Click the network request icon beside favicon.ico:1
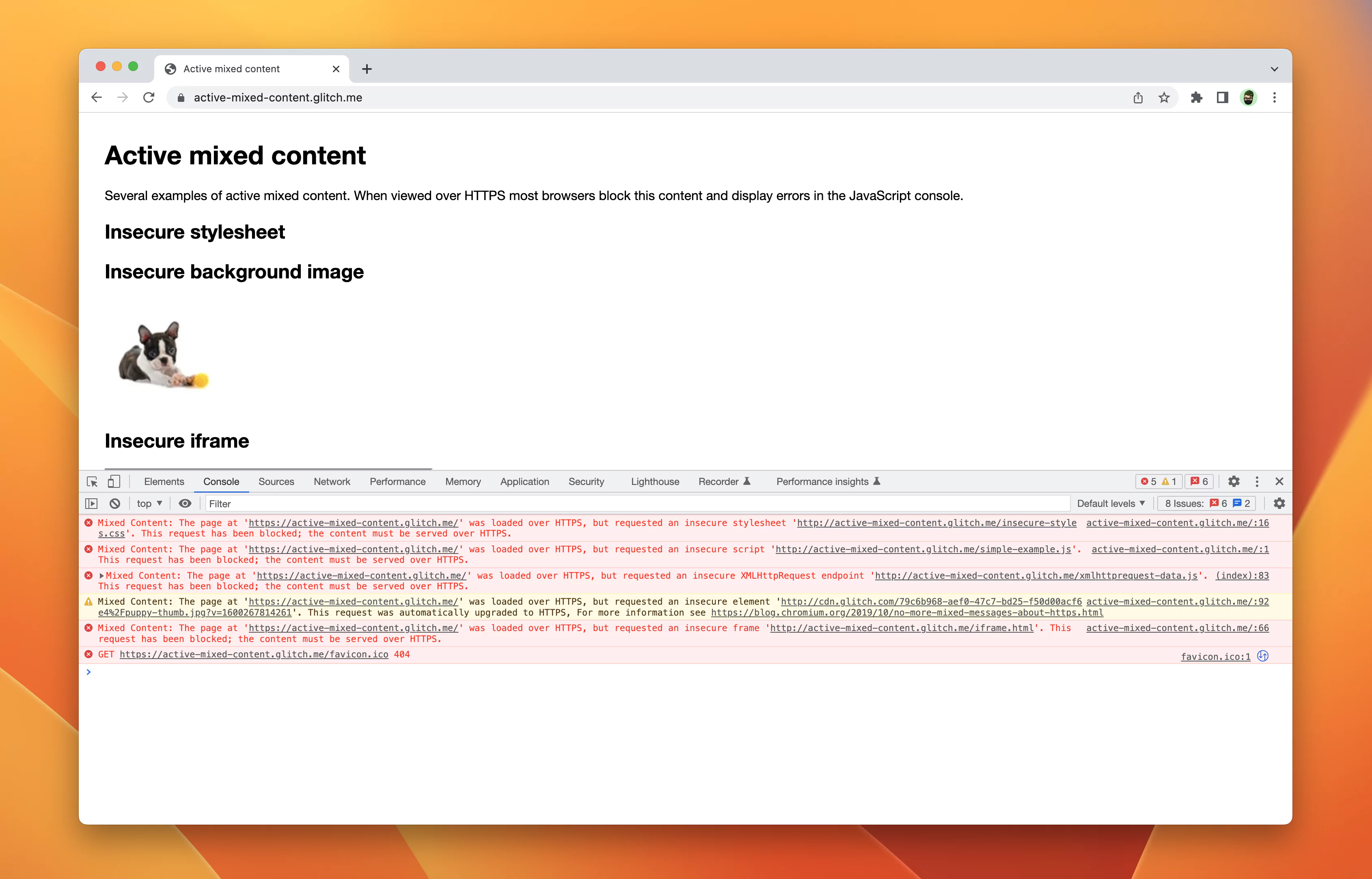 tap(1262, 656)
